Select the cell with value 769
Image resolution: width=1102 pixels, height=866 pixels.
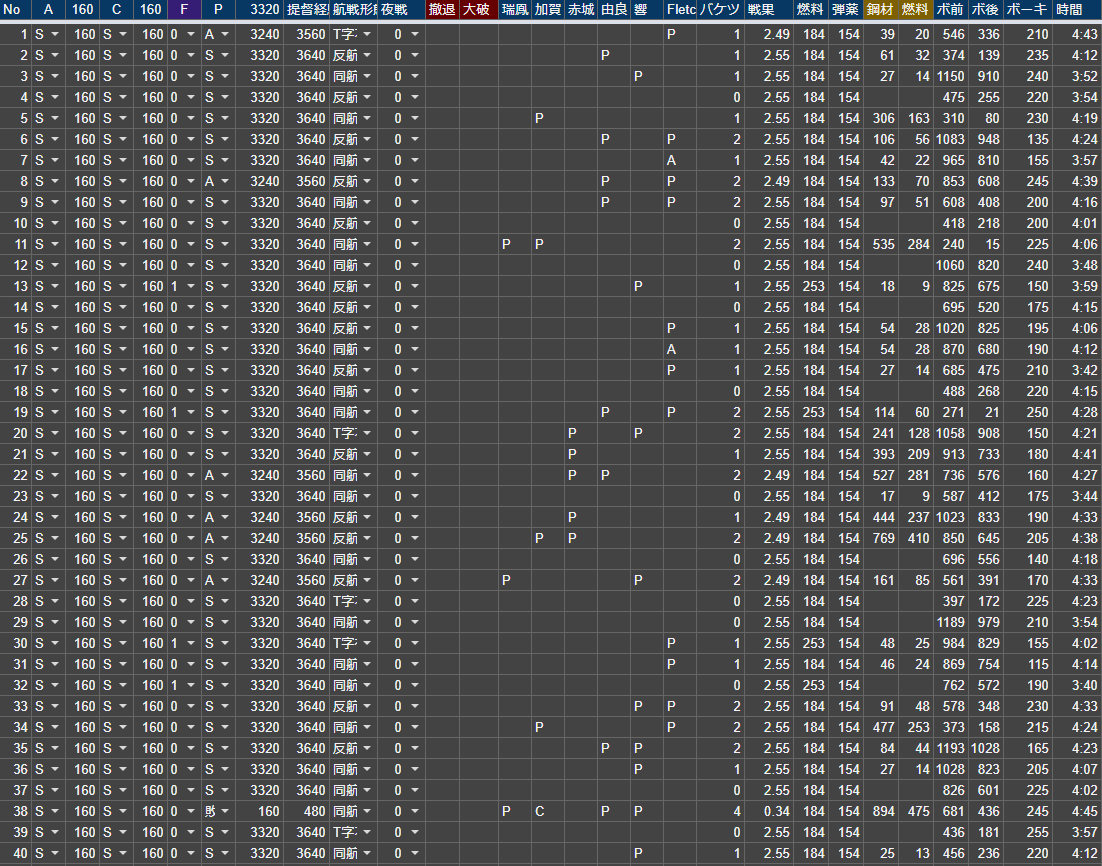click(881, 538)
